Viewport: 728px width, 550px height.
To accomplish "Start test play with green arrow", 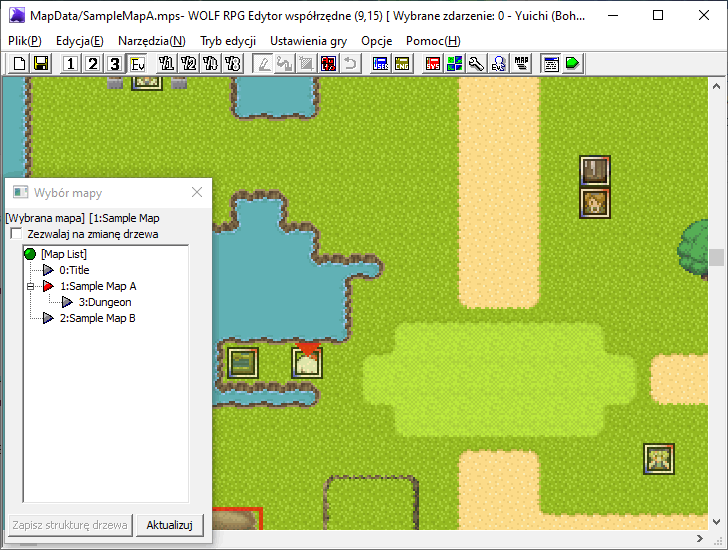I will (x=572, y=64).
